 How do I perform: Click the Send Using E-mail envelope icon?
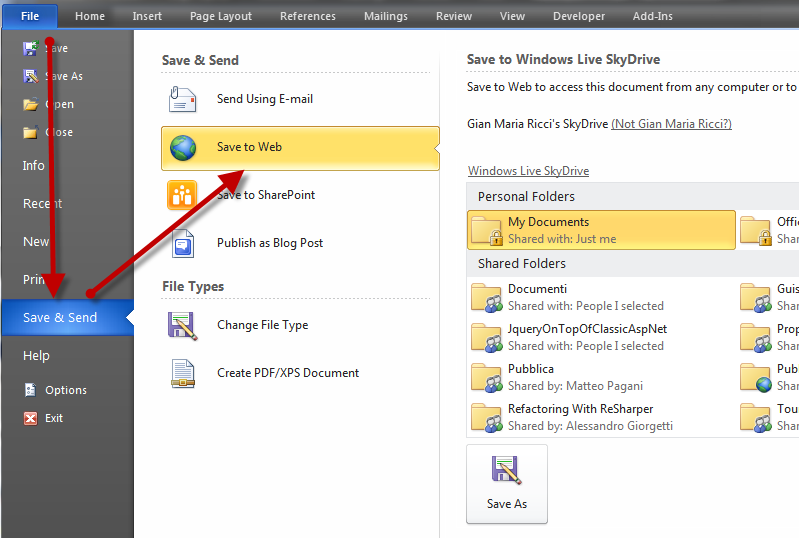[x=182, y=99]
